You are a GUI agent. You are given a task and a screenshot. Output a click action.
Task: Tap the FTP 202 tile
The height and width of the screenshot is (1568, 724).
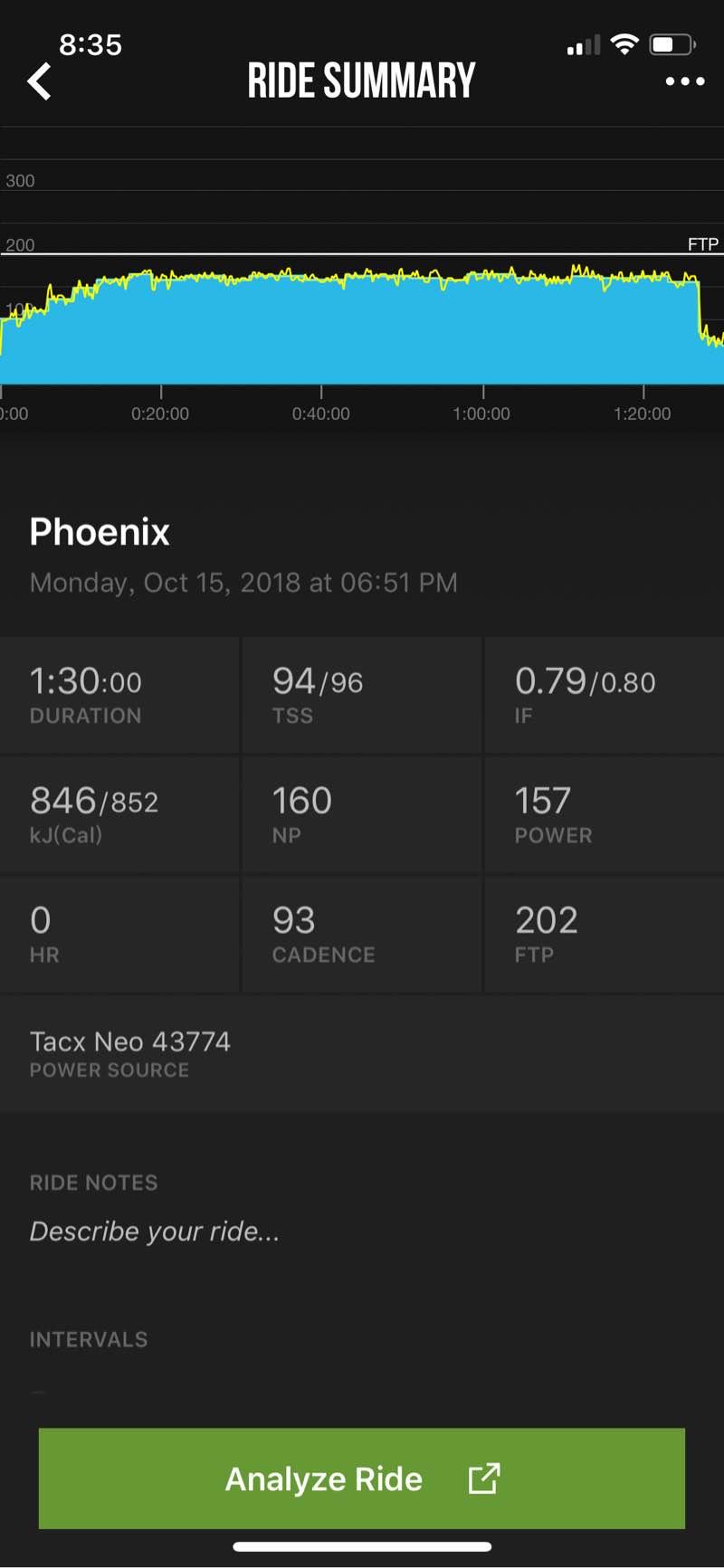pyautogui.click(x=604, y=934)
